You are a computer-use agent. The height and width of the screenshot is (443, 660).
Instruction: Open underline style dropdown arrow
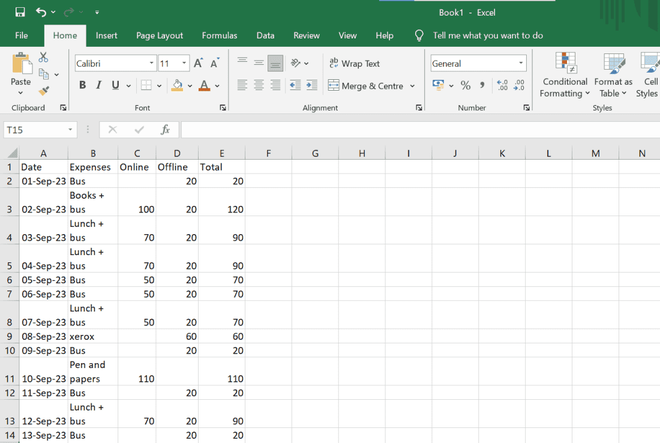128,86
